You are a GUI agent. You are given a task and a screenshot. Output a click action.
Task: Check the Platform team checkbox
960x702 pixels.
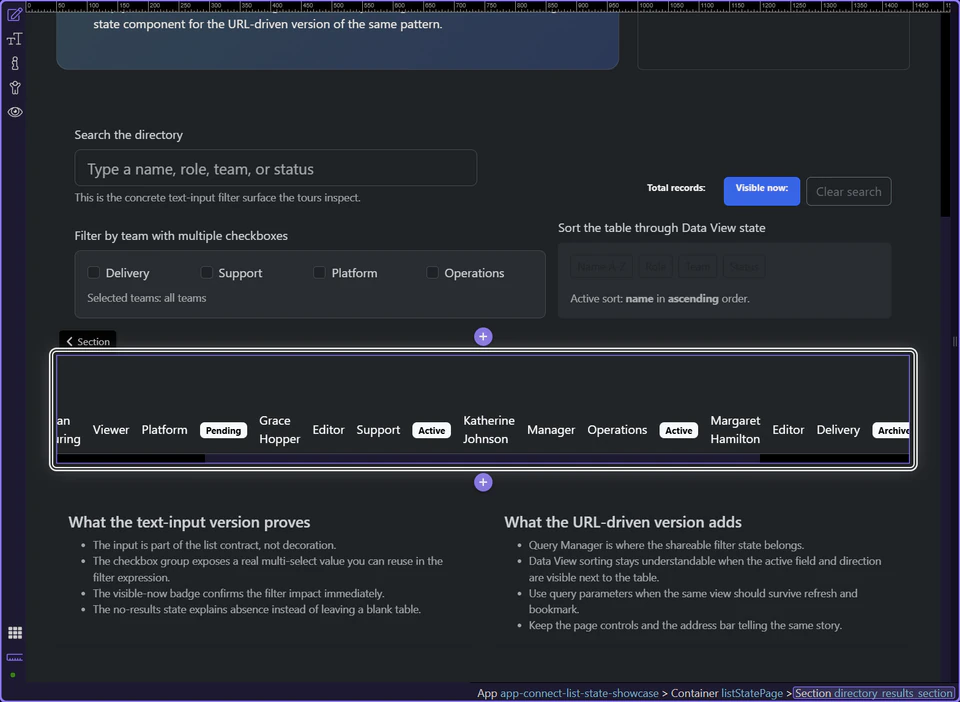(x=320, y=272)
